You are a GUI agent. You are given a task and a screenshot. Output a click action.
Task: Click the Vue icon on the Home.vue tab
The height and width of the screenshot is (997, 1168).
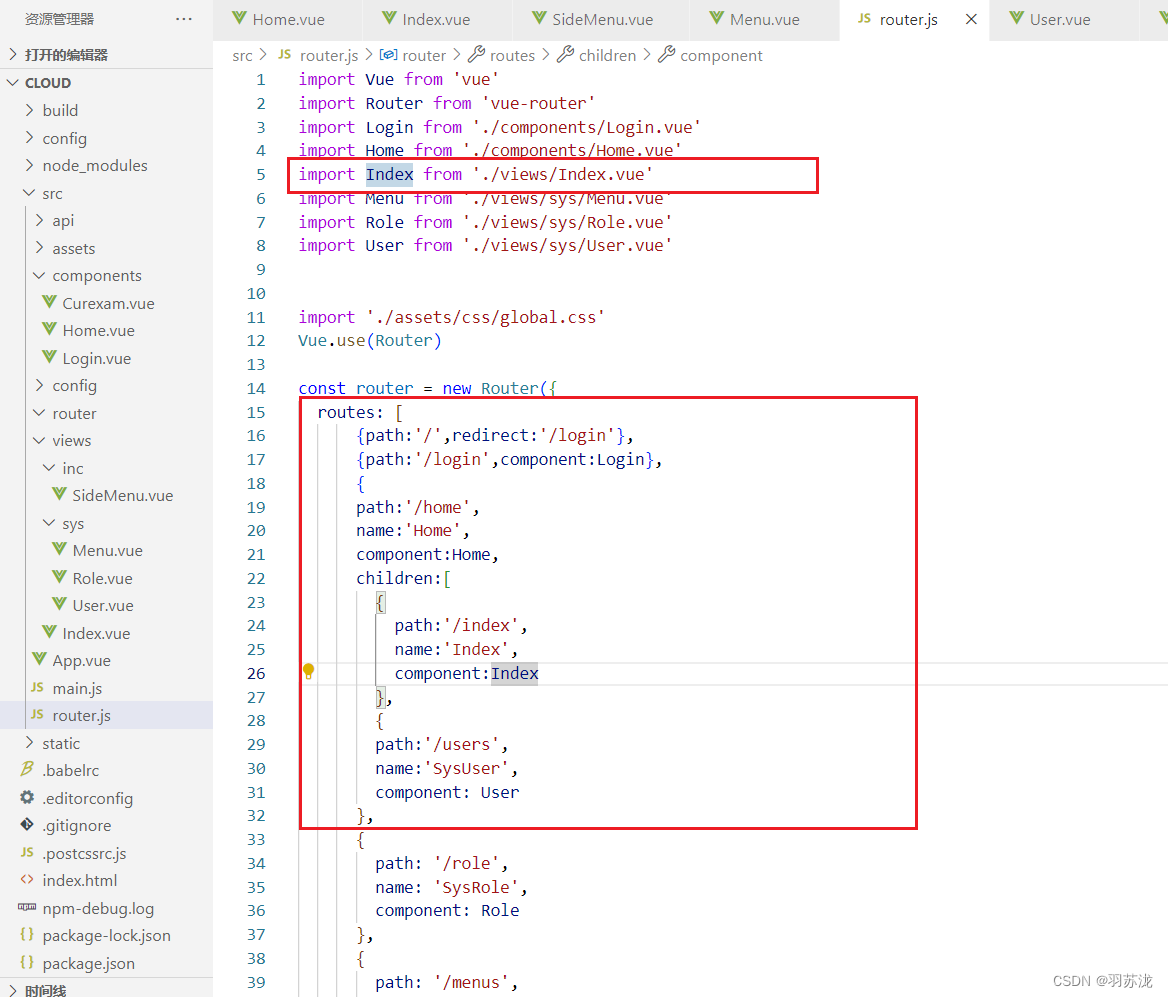240,18
